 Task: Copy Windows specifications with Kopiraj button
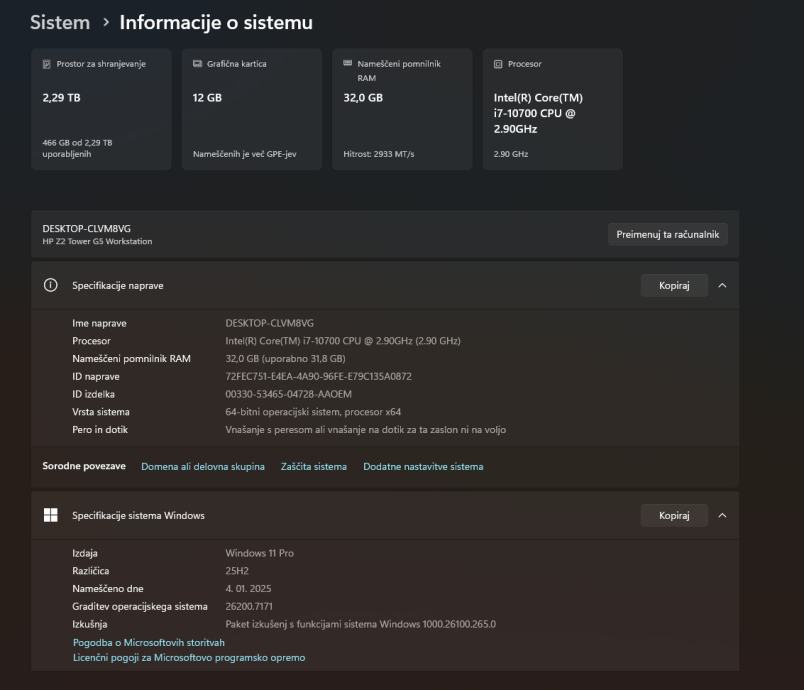(x=674, y=516)
